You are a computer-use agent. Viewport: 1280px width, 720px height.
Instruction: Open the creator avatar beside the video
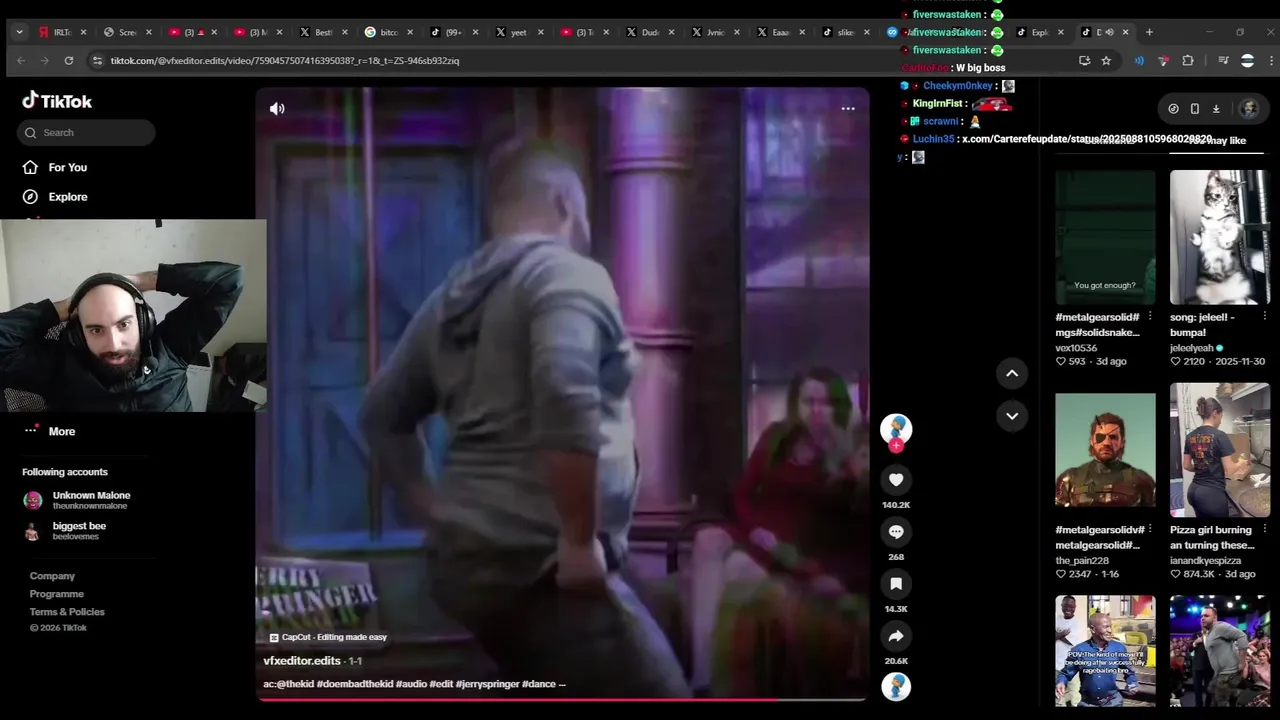896,427
